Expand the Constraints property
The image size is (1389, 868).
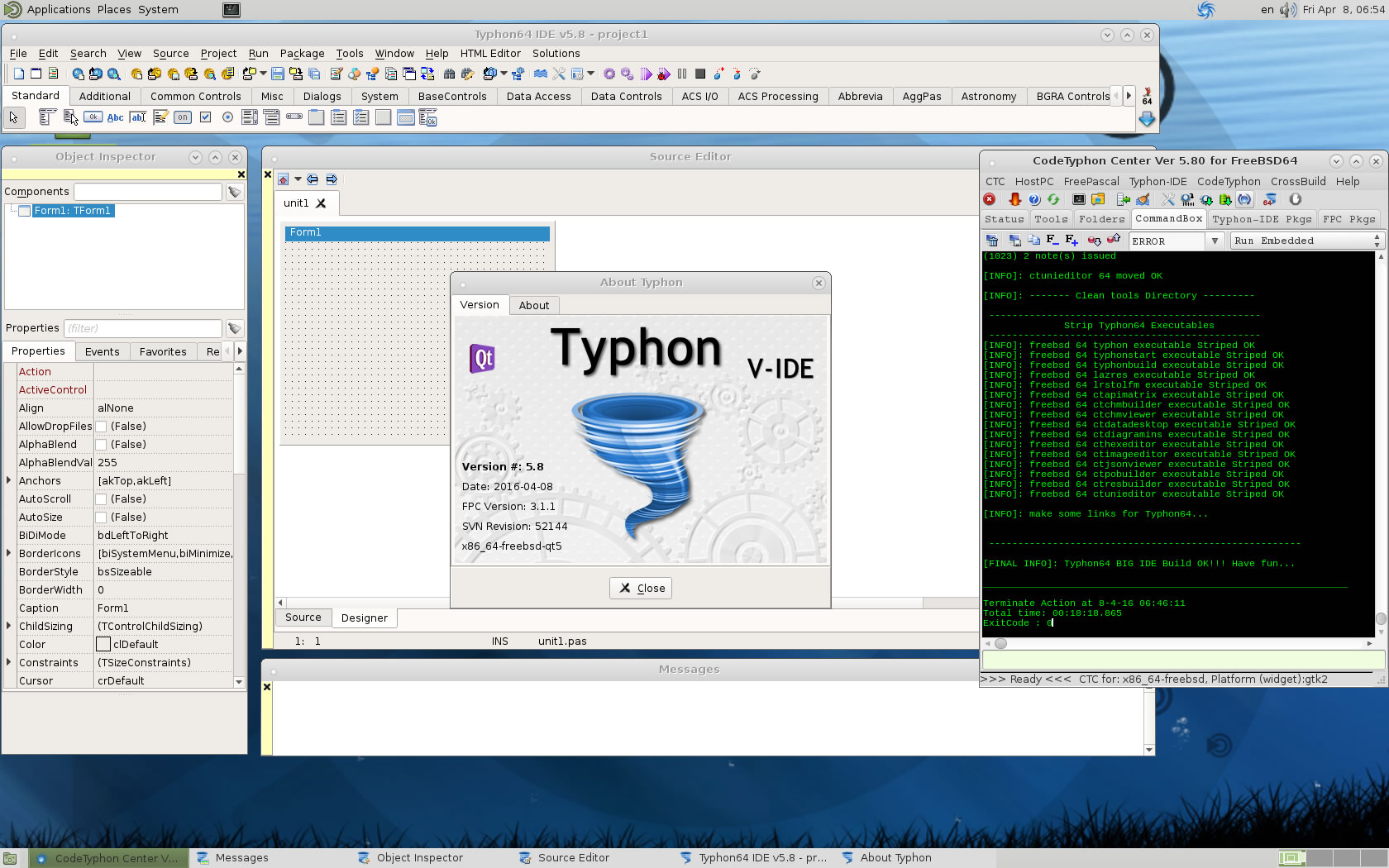coord(9,662)
